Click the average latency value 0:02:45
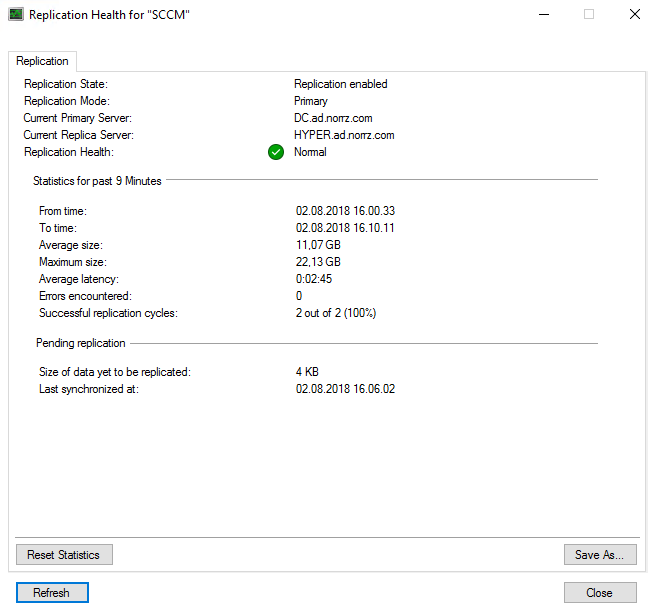Viewport: 657px width, 613px height. point(313,279)
